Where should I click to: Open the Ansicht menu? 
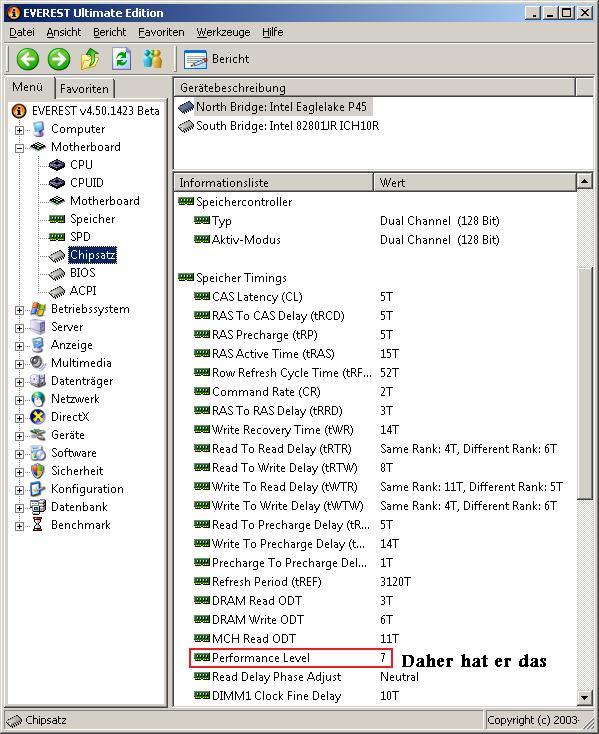(64, 32)
